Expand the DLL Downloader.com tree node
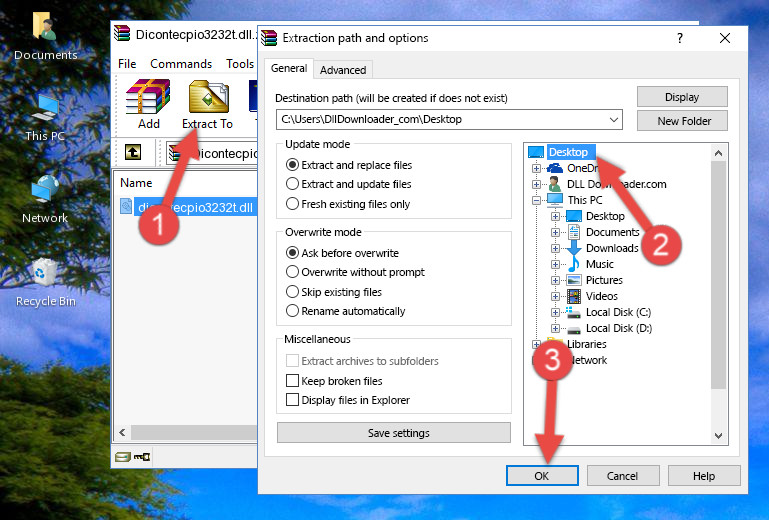 [x=536, y=184]
